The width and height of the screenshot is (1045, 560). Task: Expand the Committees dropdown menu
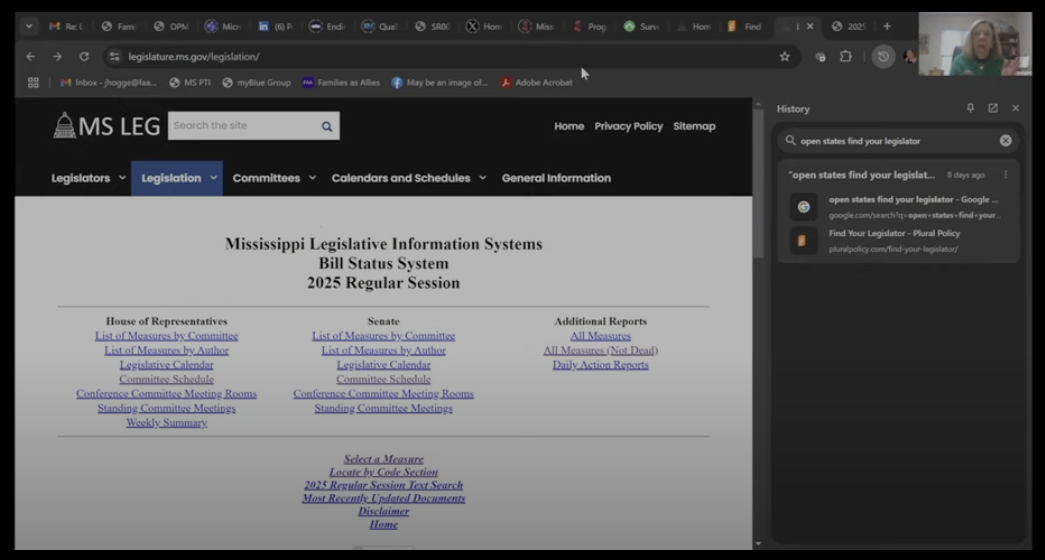point(274,178)
